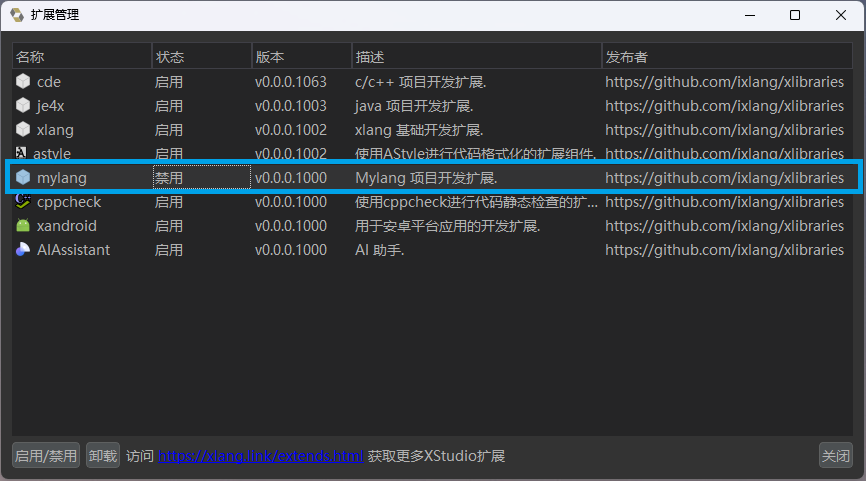This screenshot has height=481, width=866.
Task: Click the xandroid green android icon
Action: click(x=23, y=225)
